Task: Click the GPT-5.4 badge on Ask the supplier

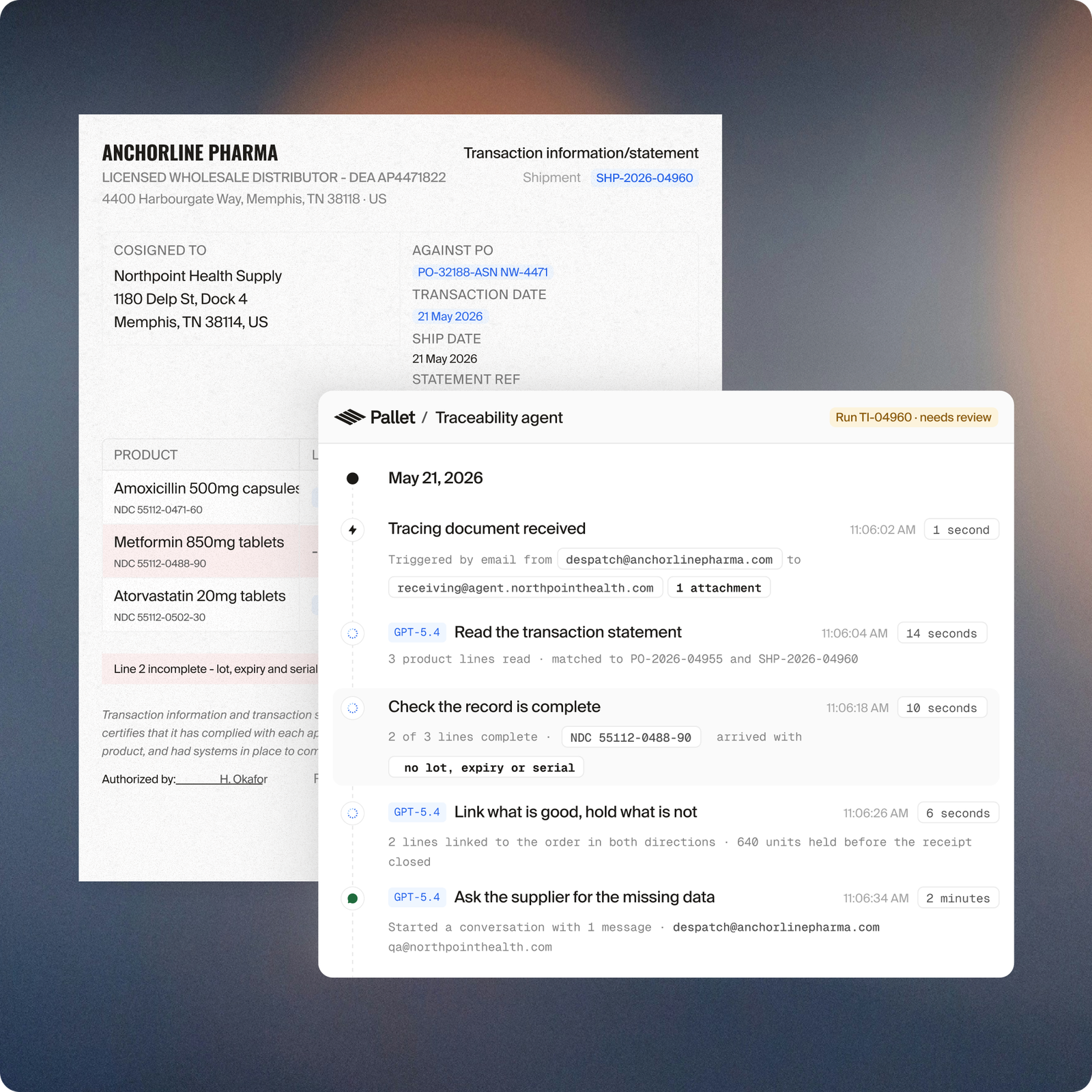Action: click(417, 897)
